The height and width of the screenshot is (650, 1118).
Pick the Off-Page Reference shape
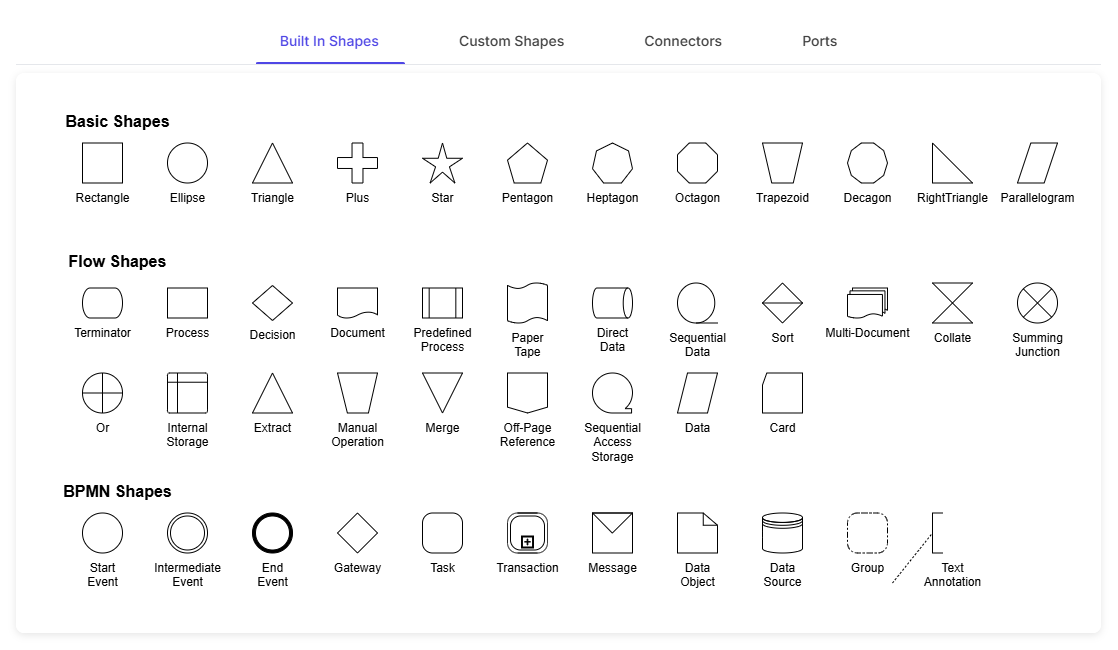pos(527,393)
